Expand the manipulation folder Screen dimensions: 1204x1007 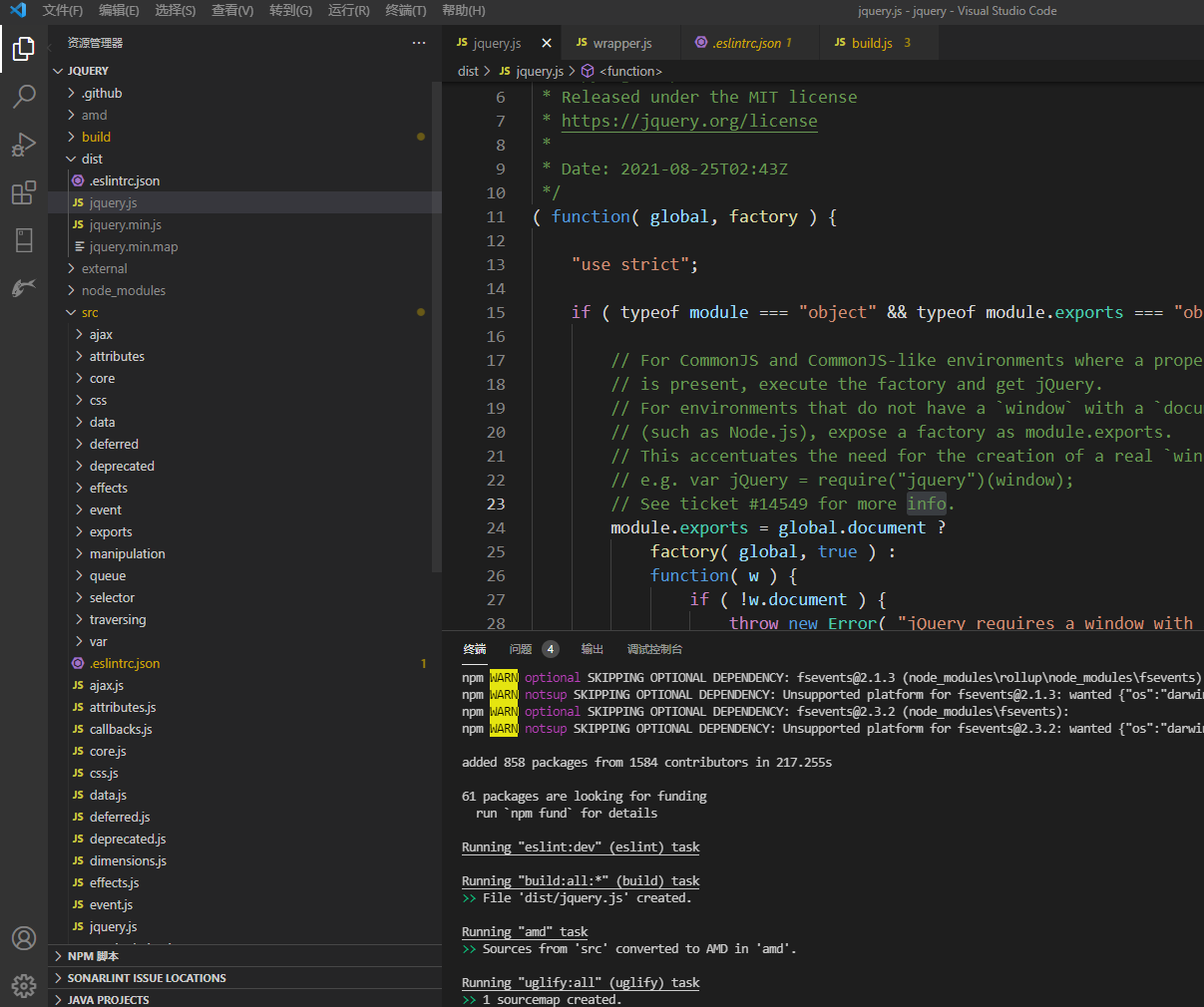[x=244, y=553]
